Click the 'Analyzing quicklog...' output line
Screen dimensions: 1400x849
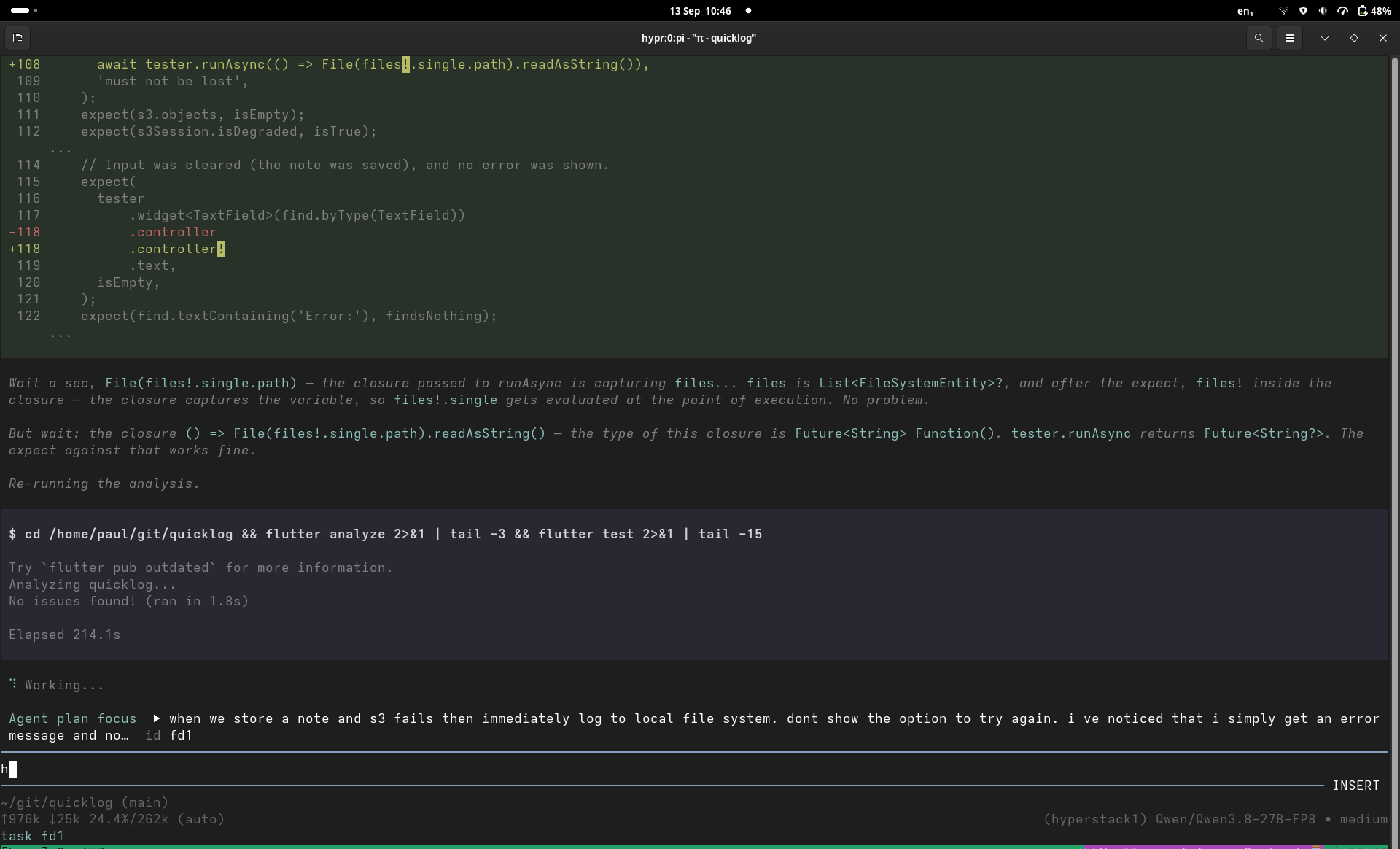93,584
